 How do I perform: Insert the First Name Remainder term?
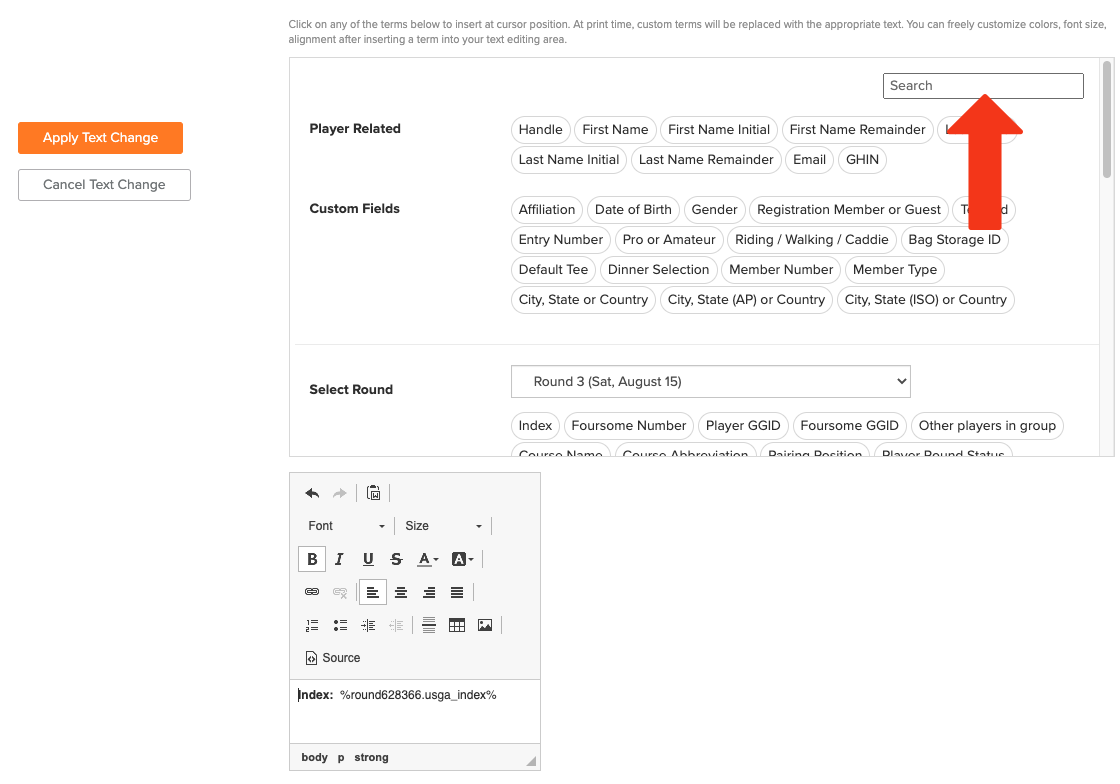[x=857, y=130]
